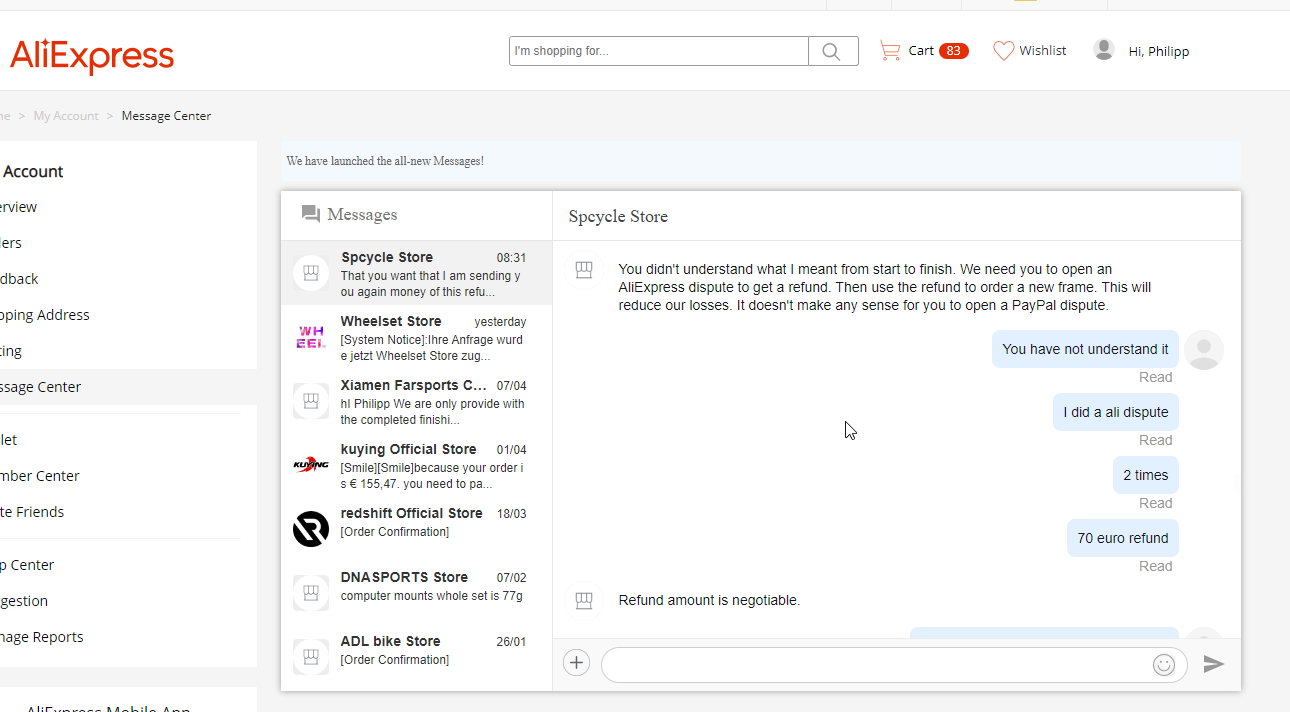Click My Account breadcrumb link

click(x=66, y=116)
